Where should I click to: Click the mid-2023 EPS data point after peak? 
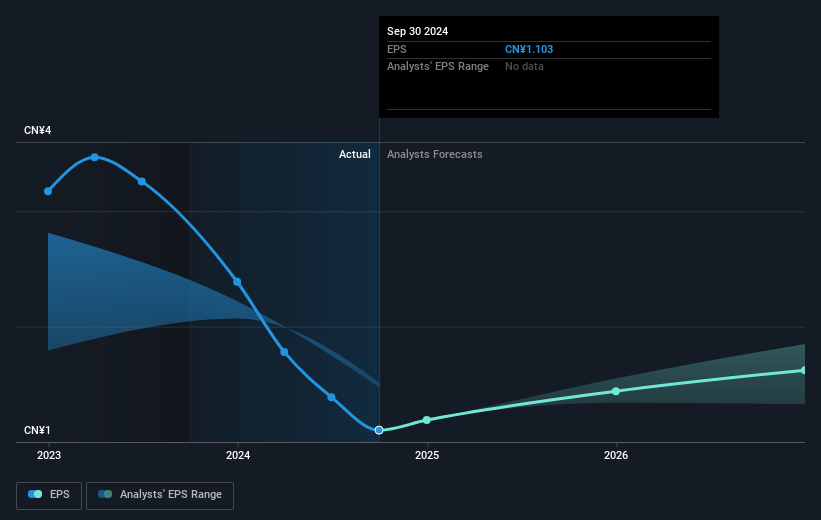tap(142, 182)
